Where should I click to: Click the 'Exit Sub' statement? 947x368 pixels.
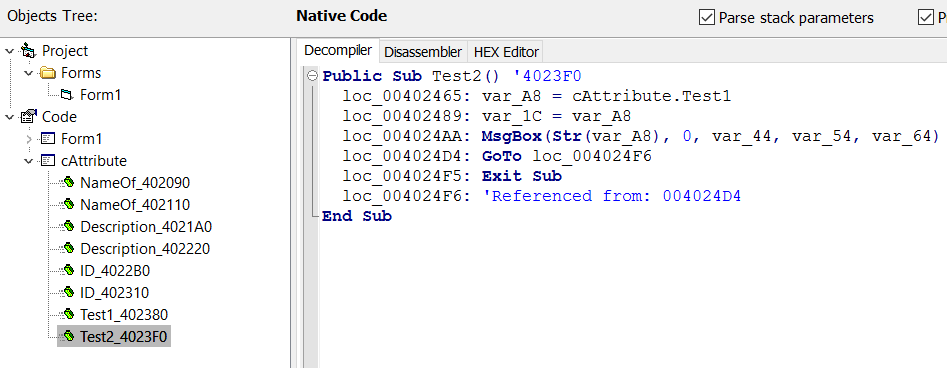tap(521, 176)
